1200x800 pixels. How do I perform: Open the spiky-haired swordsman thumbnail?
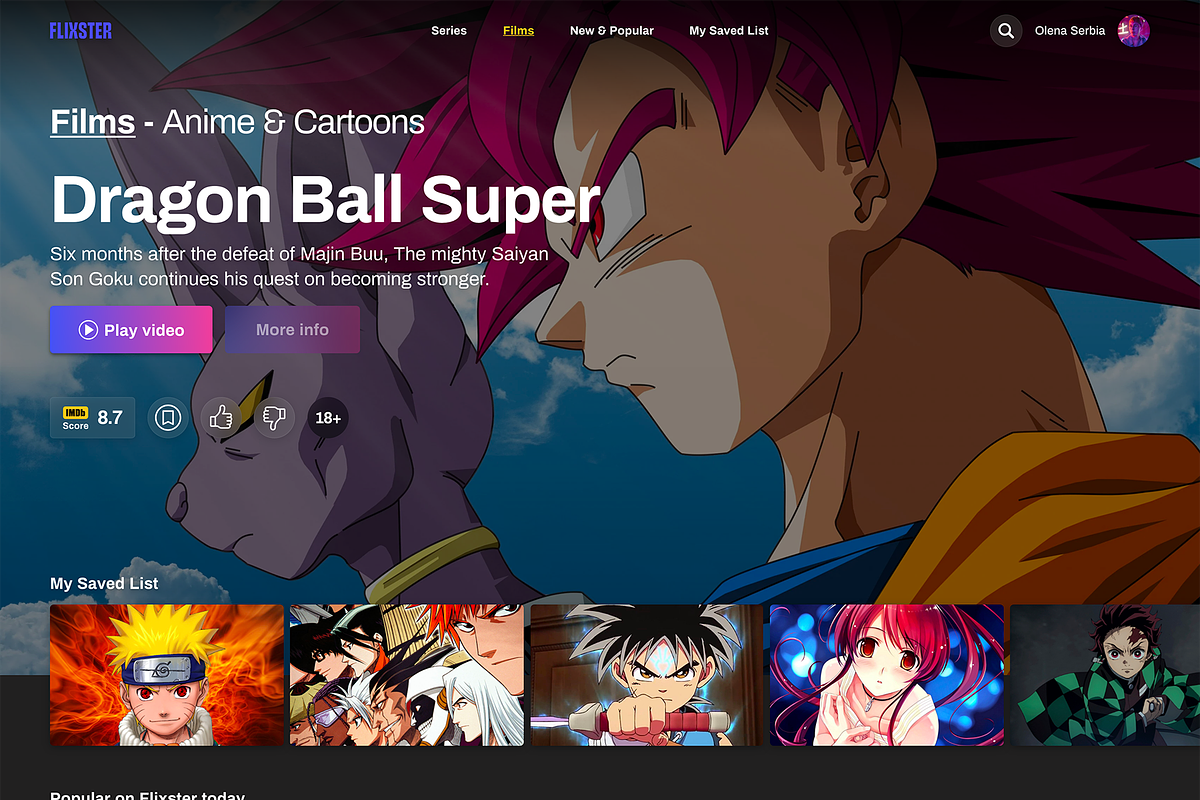(647, 675)
